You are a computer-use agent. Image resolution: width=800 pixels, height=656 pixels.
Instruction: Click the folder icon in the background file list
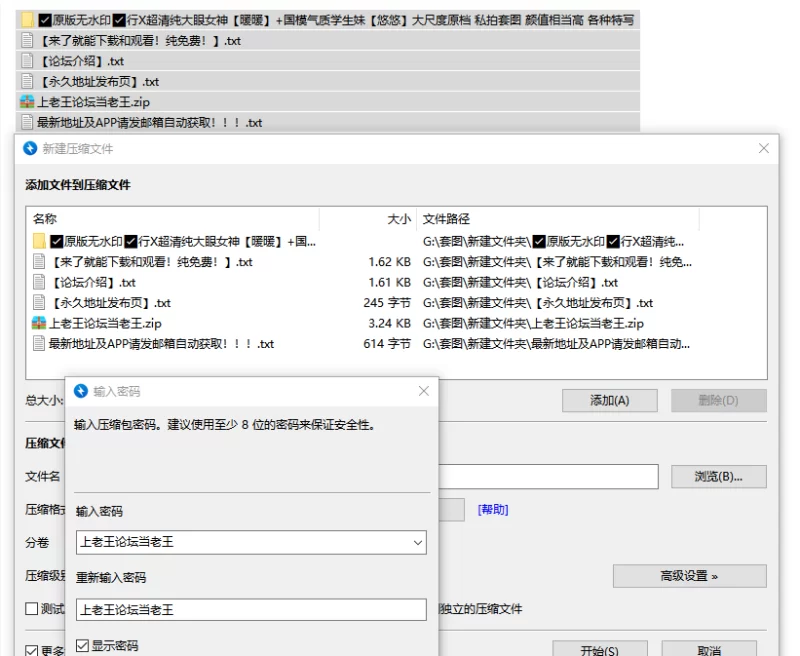tap(28, 20)
